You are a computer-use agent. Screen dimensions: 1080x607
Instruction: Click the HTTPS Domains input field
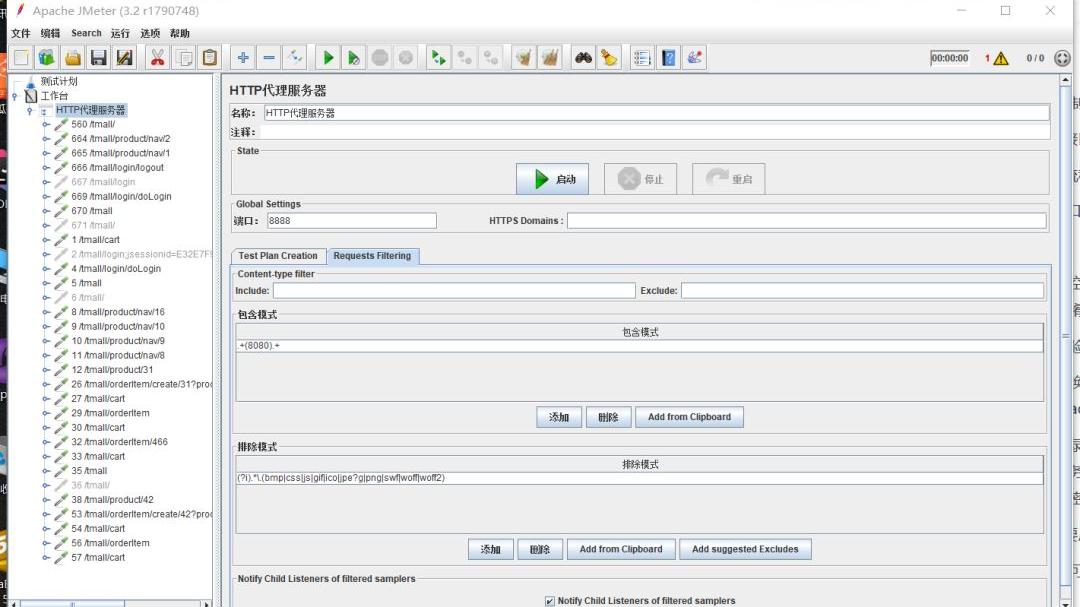[807, 220]
